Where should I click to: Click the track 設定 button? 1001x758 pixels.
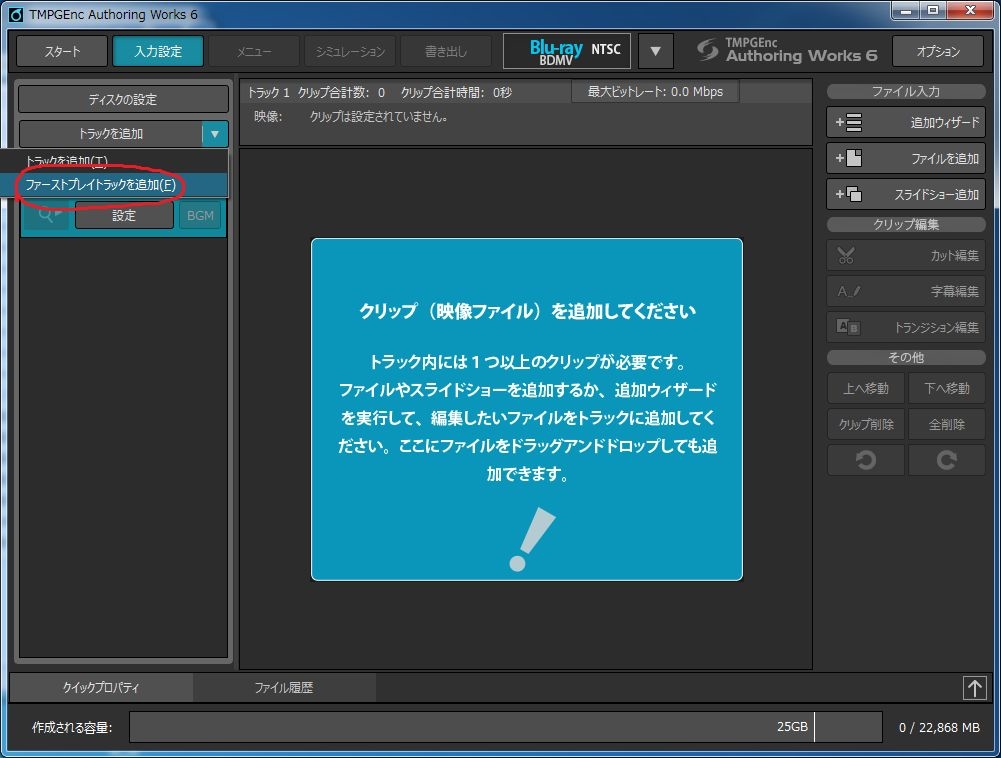click(x=124, y=215)
